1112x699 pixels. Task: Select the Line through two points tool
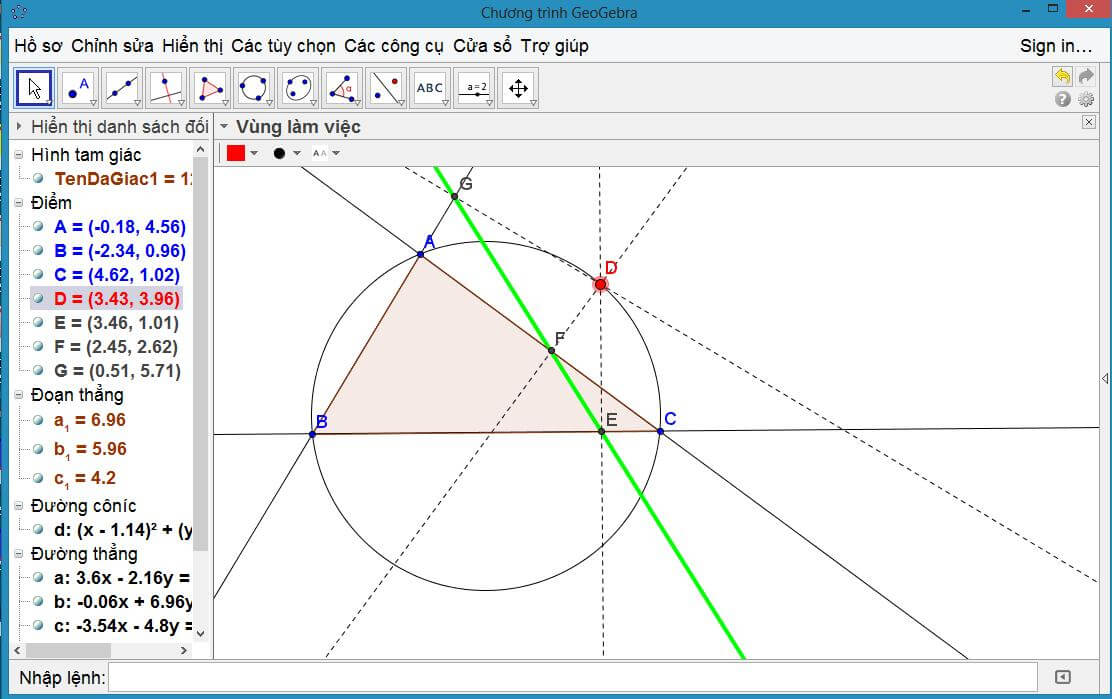(x=122, y=88)
